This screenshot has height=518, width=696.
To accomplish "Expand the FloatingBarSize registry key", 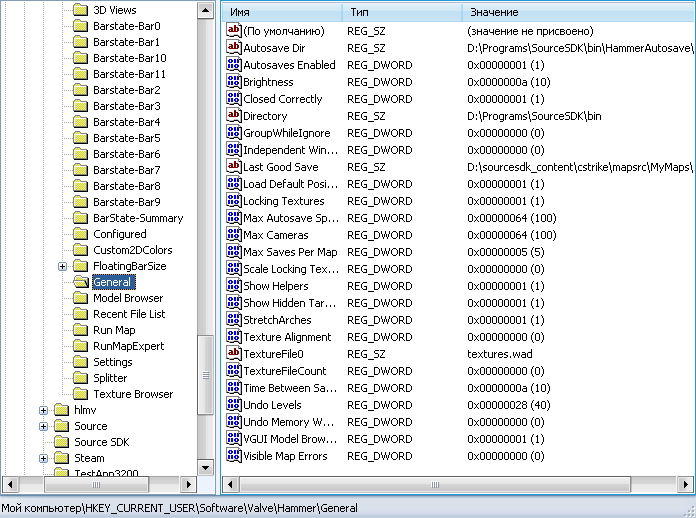I will point(63,266).
